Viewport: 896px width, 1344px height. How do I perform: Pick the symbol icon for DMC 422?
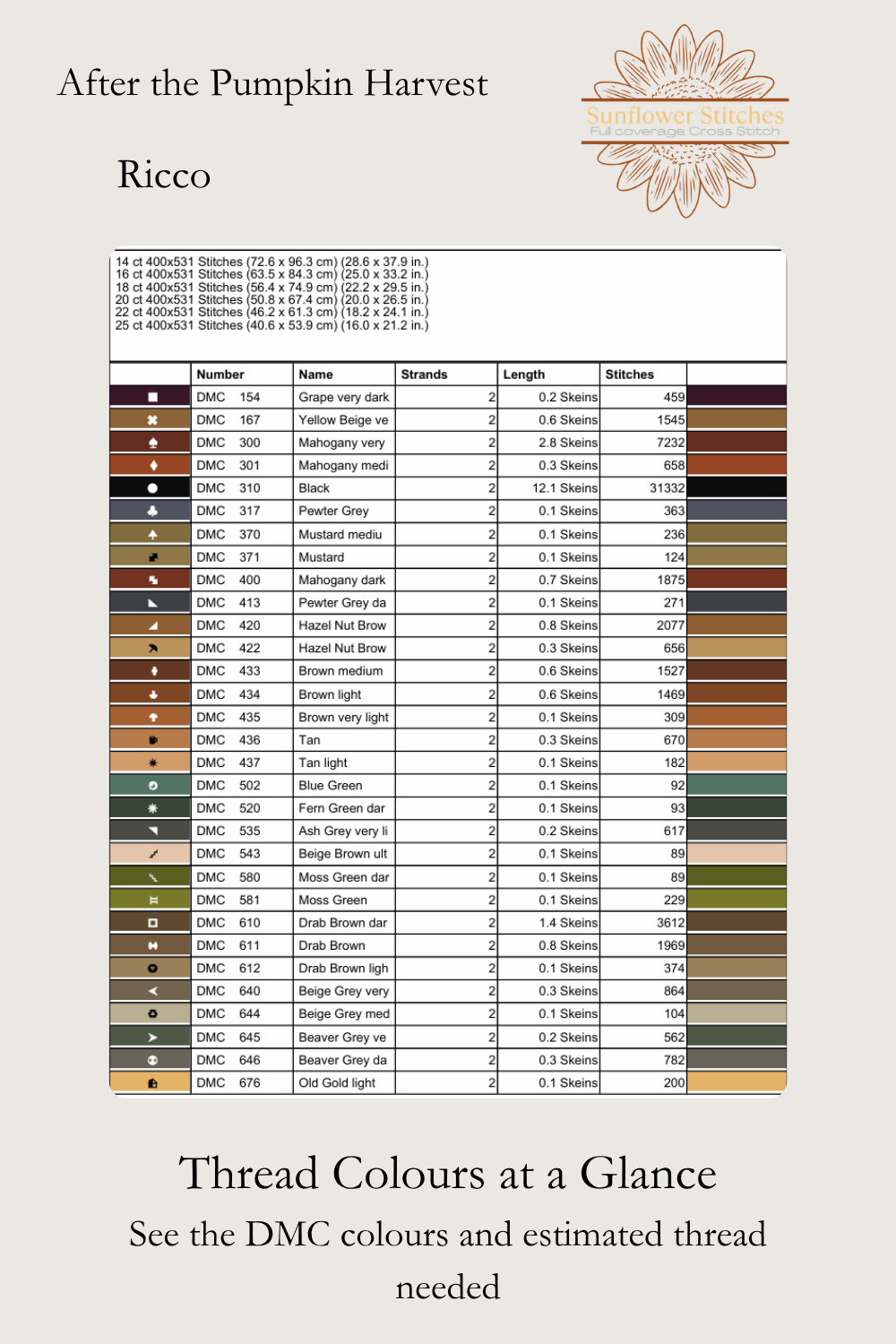point(152,648)
